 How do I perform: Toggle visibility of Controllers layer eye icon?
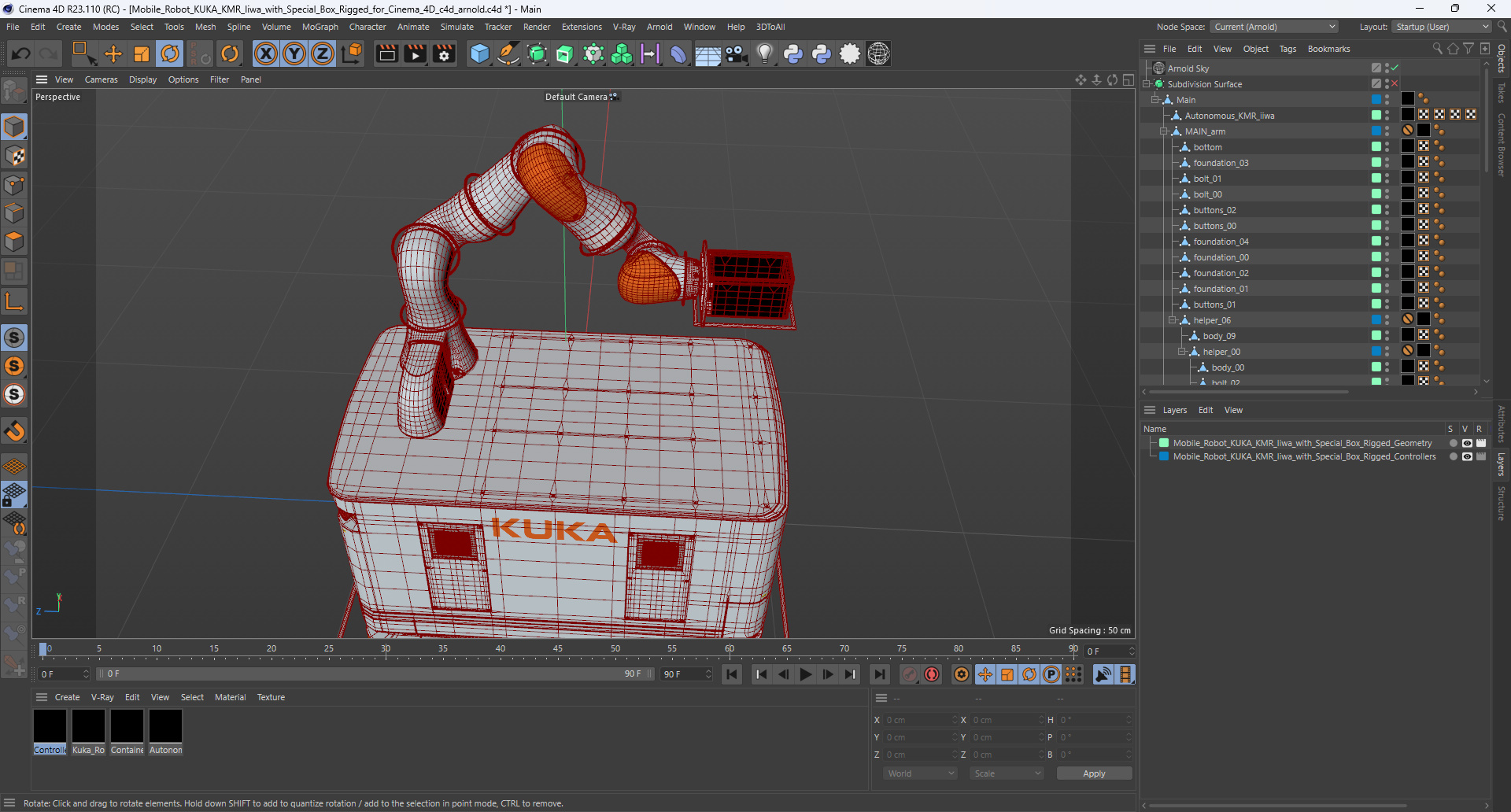[x=1467, y=456]
